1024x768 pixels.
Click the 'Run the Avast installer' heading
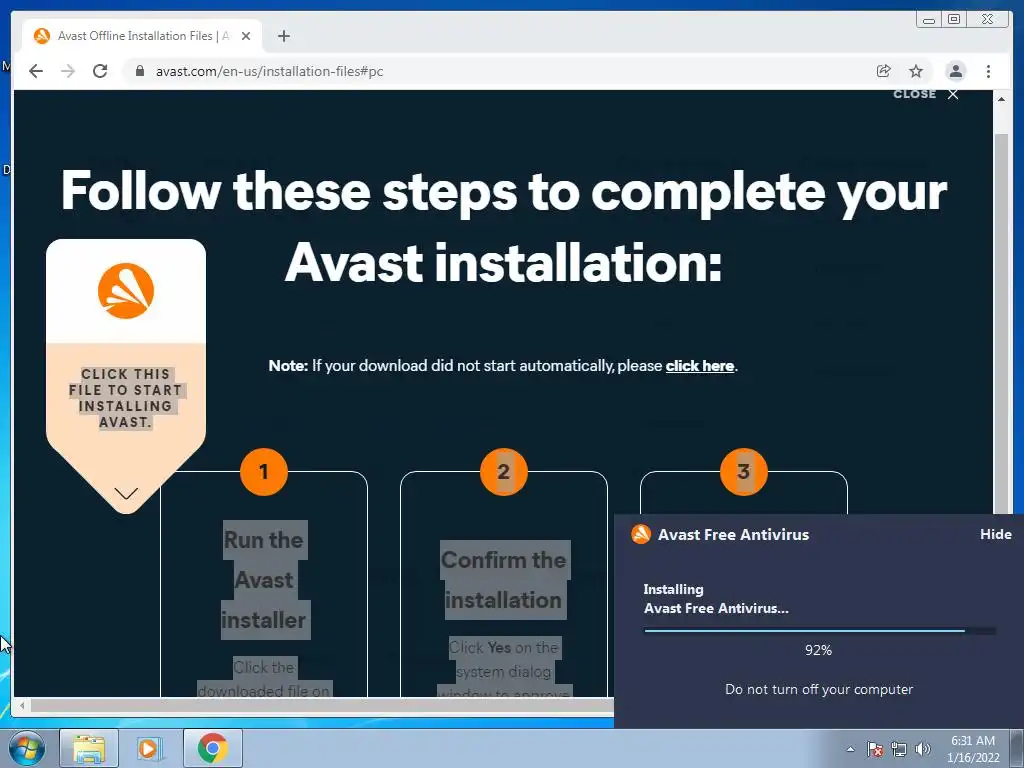point(264,580)
